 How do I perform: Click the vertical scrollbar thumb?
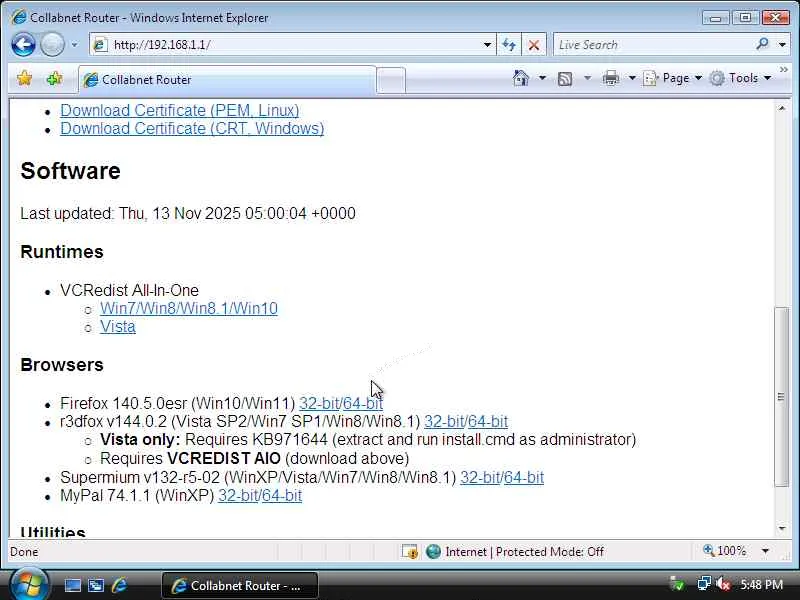[x=782, y=396]
